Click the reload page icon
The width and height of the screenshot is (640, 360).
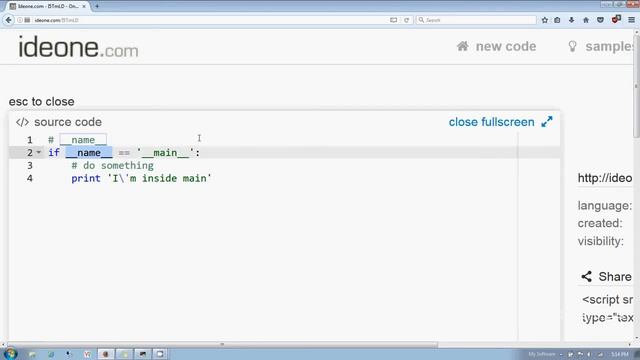click(406, 20)
